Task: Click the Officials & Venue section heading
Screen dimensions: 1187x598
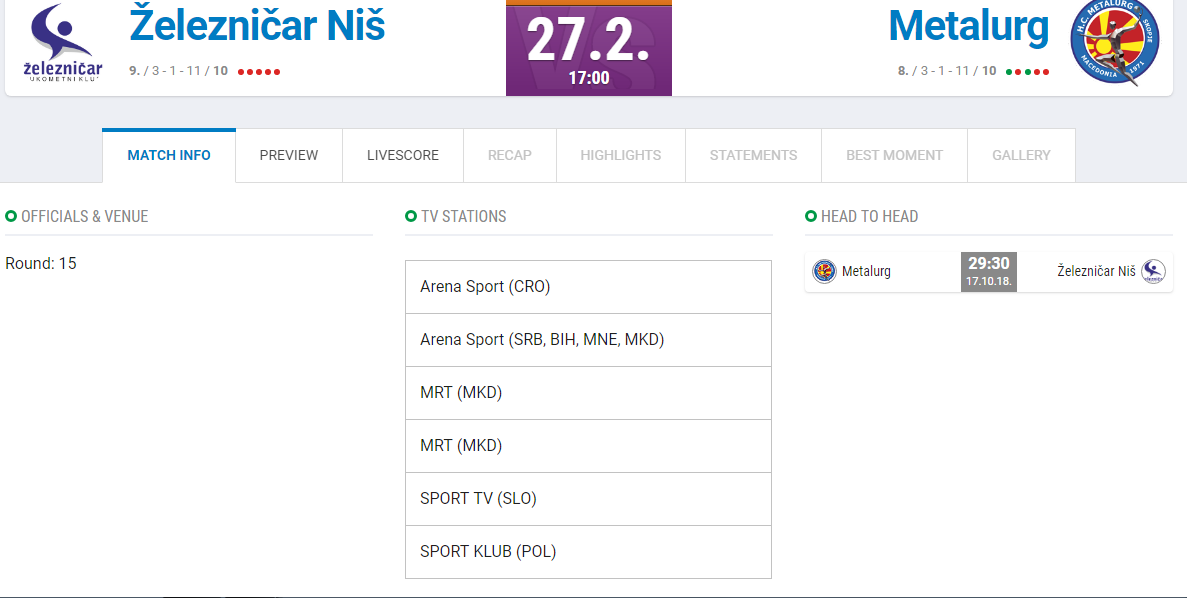Action: click(x=84, y=216)
